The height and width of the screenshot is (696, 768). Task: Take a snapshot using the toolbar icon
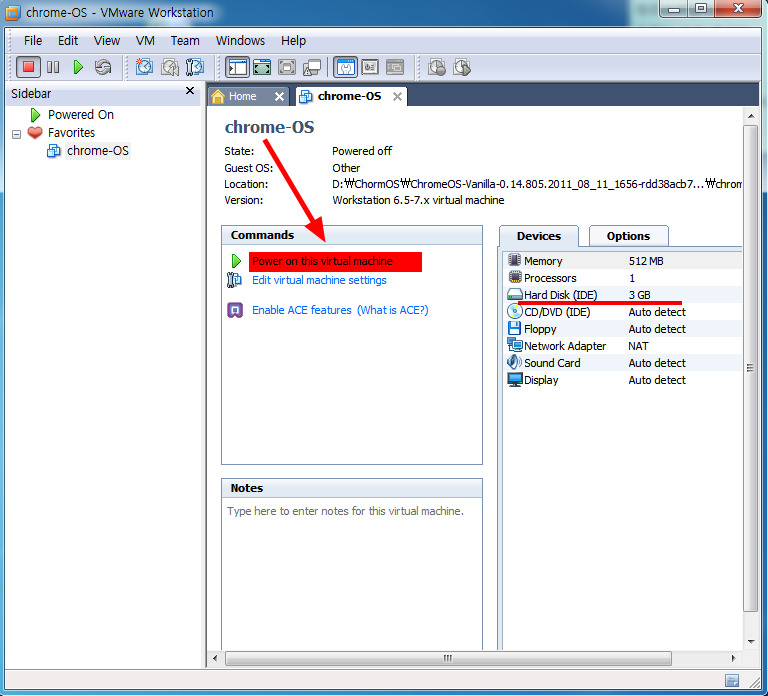(144, 67)
